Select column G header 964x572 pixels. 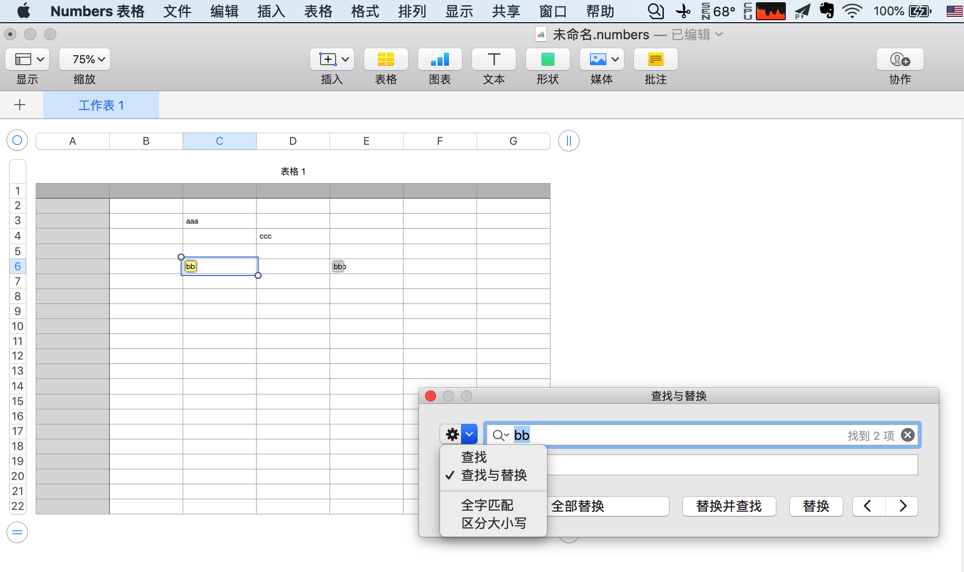[x=513, y=141]
